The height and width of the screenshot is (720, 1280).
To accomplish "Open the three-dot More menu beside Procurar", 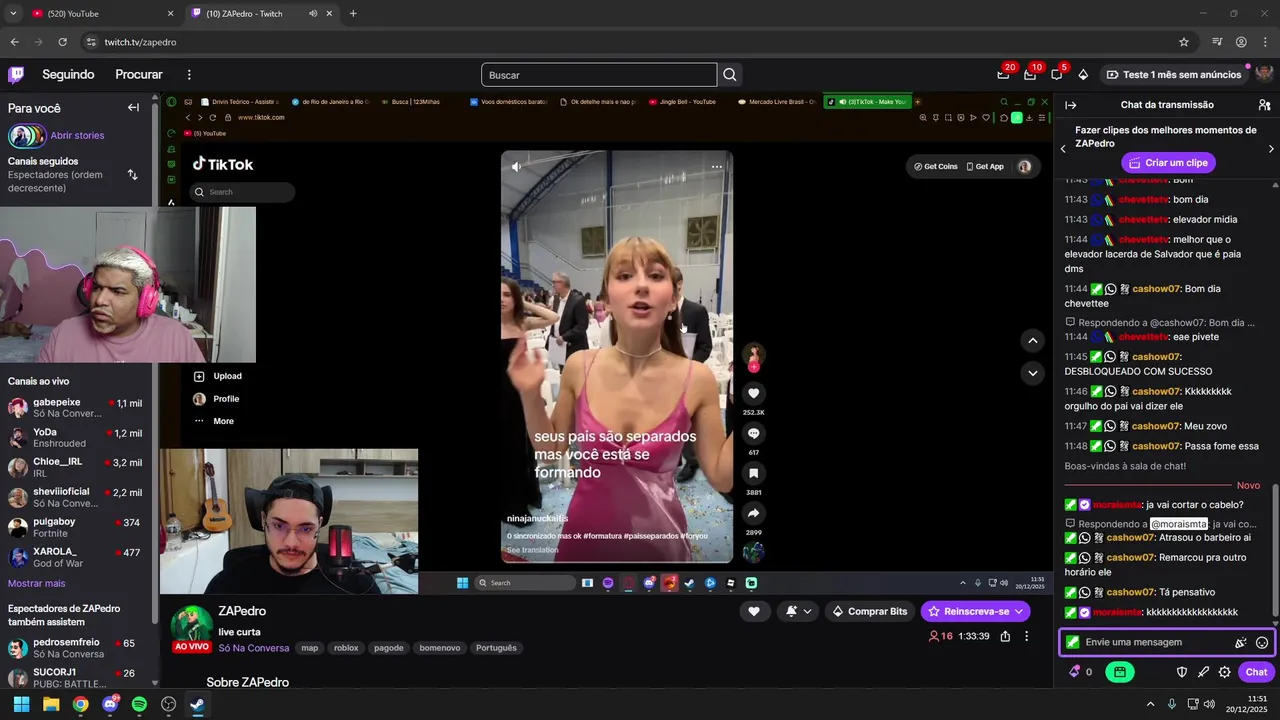I will [x=189, y=74].
